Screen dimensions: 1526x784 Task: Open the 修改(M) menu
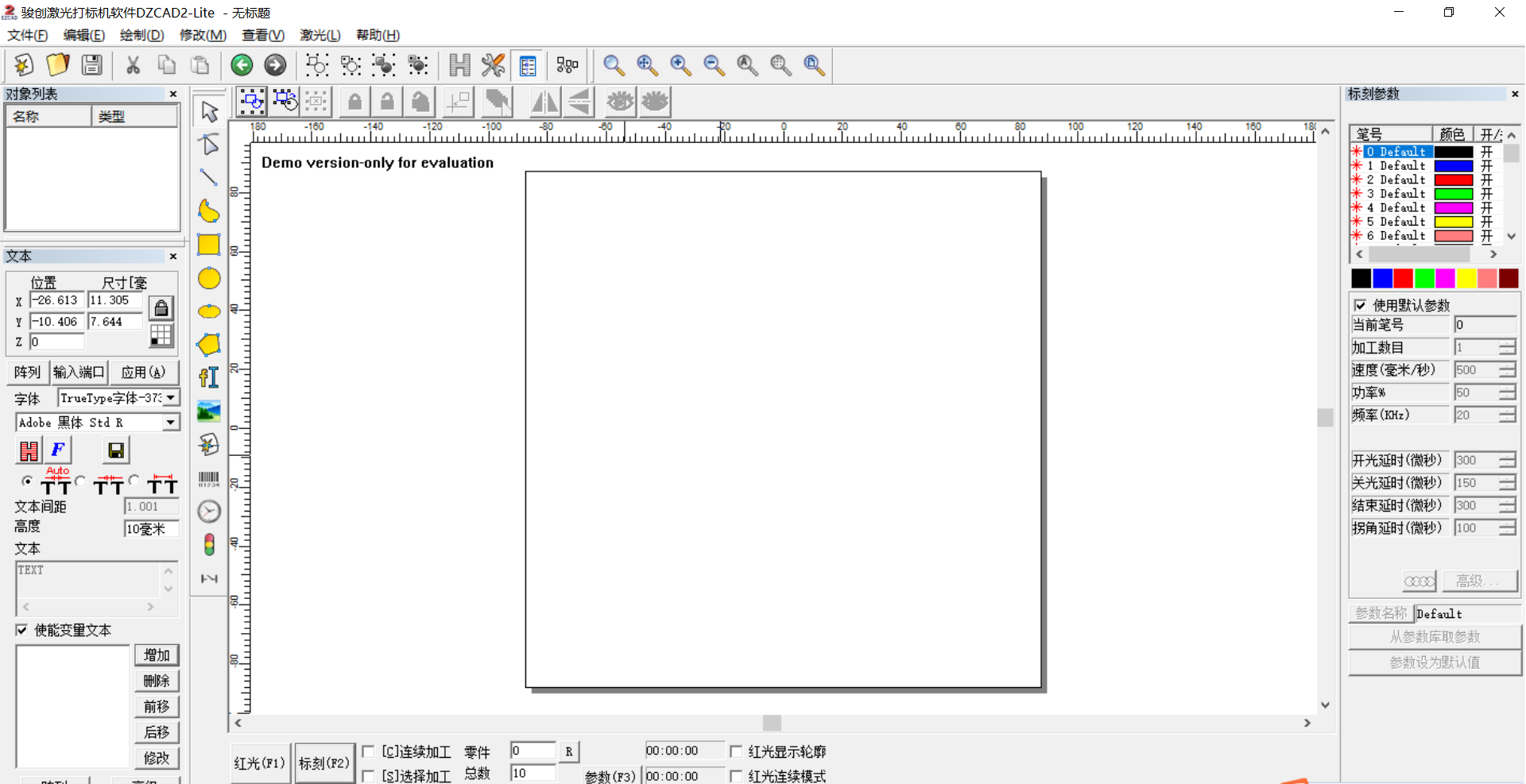203,35
